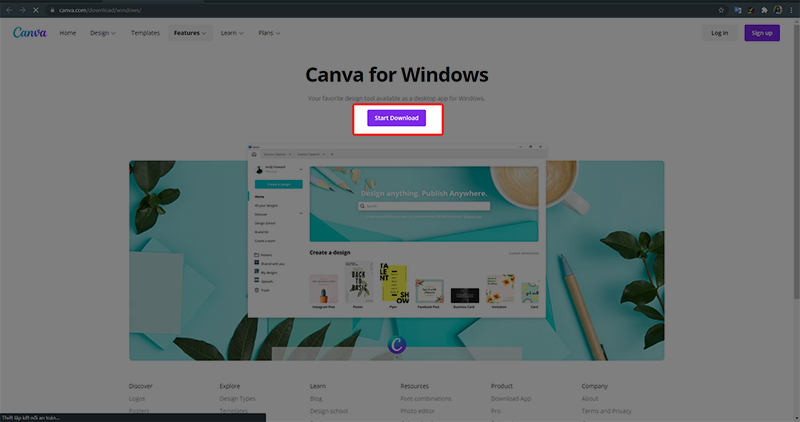Stop page loading with X icon

[36, 9]
